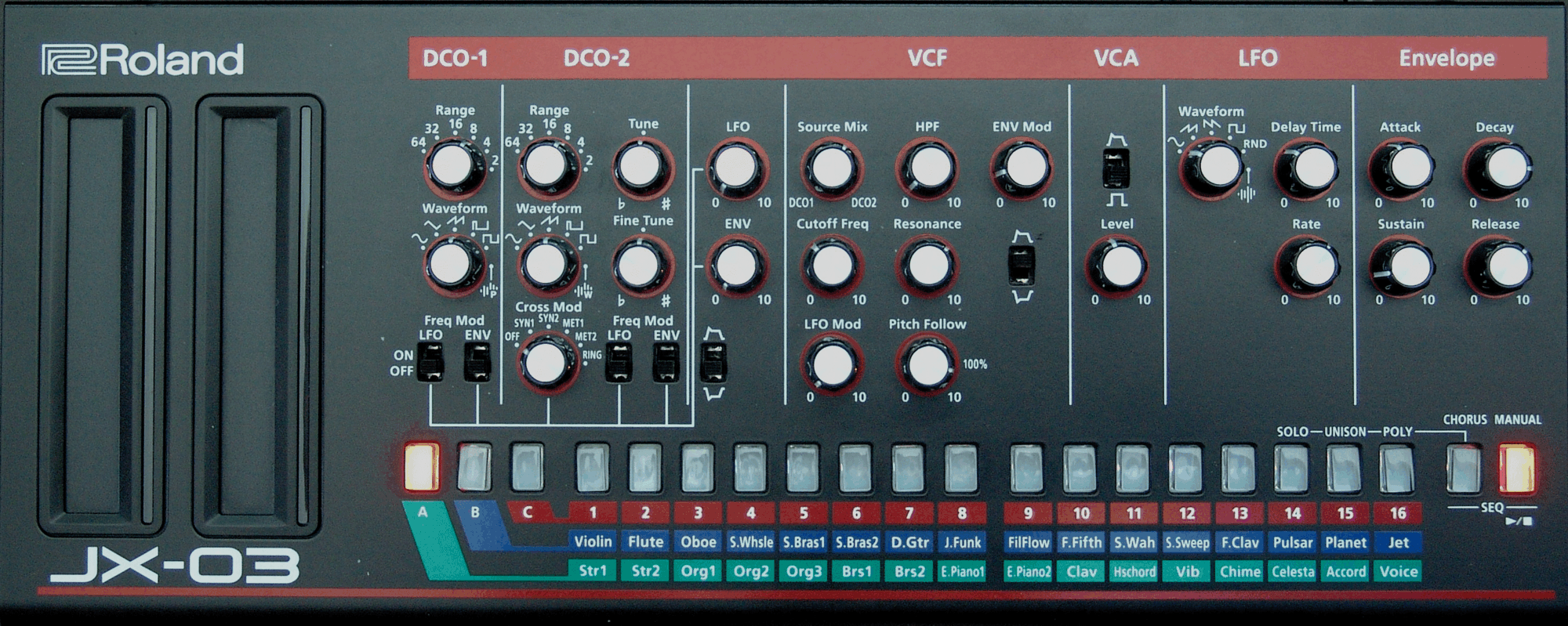Click the pitch LFO amount knob

point(736,167)
